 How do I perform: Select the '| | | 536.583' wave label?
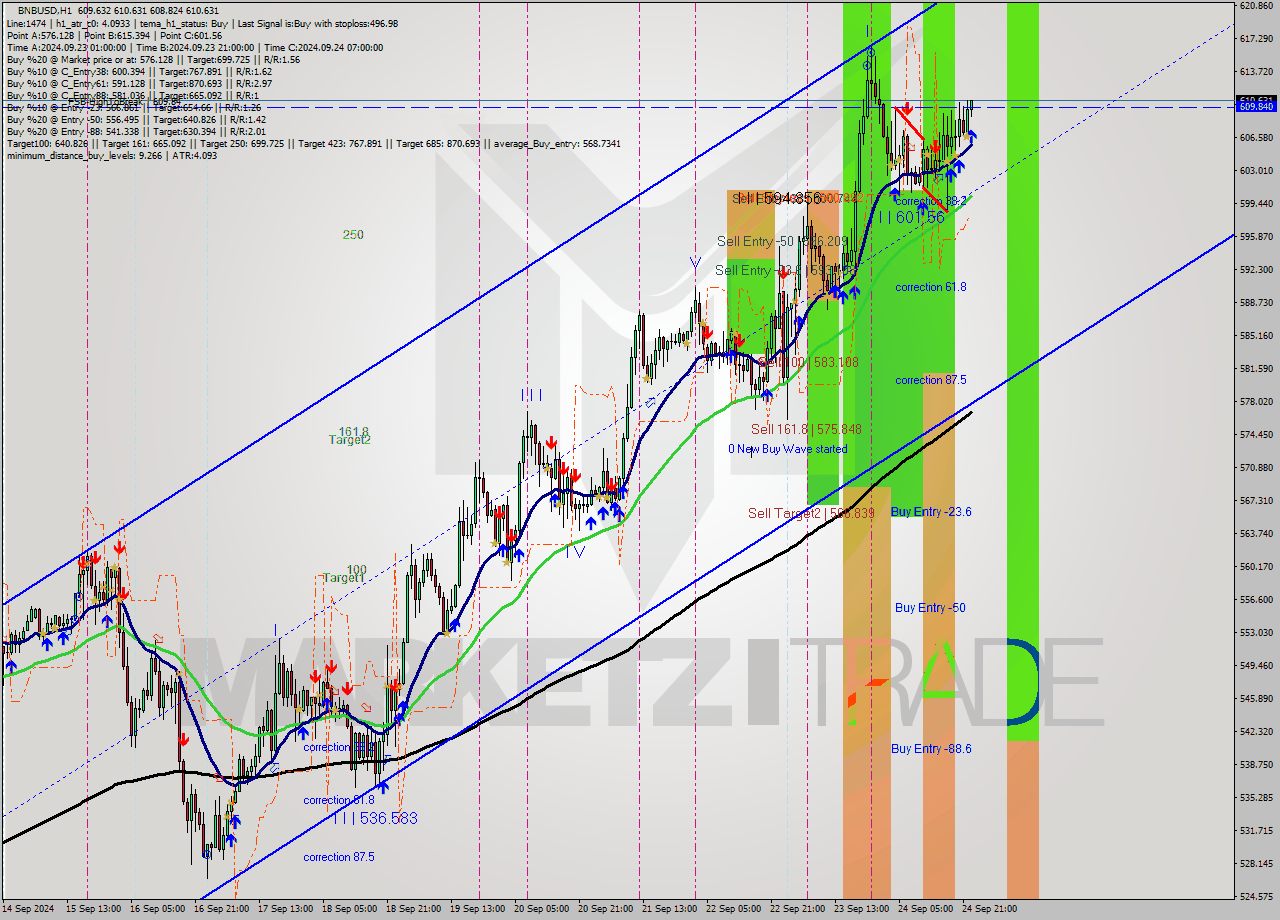tap(375, 818)
